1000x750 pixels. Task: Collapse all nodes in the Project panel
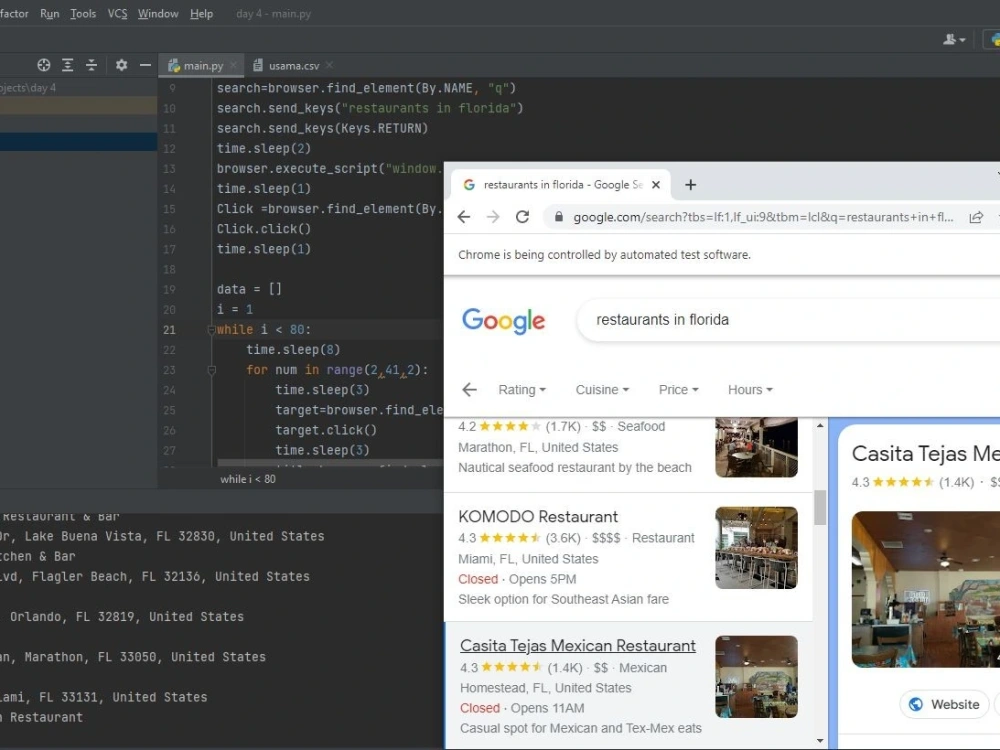91,64
